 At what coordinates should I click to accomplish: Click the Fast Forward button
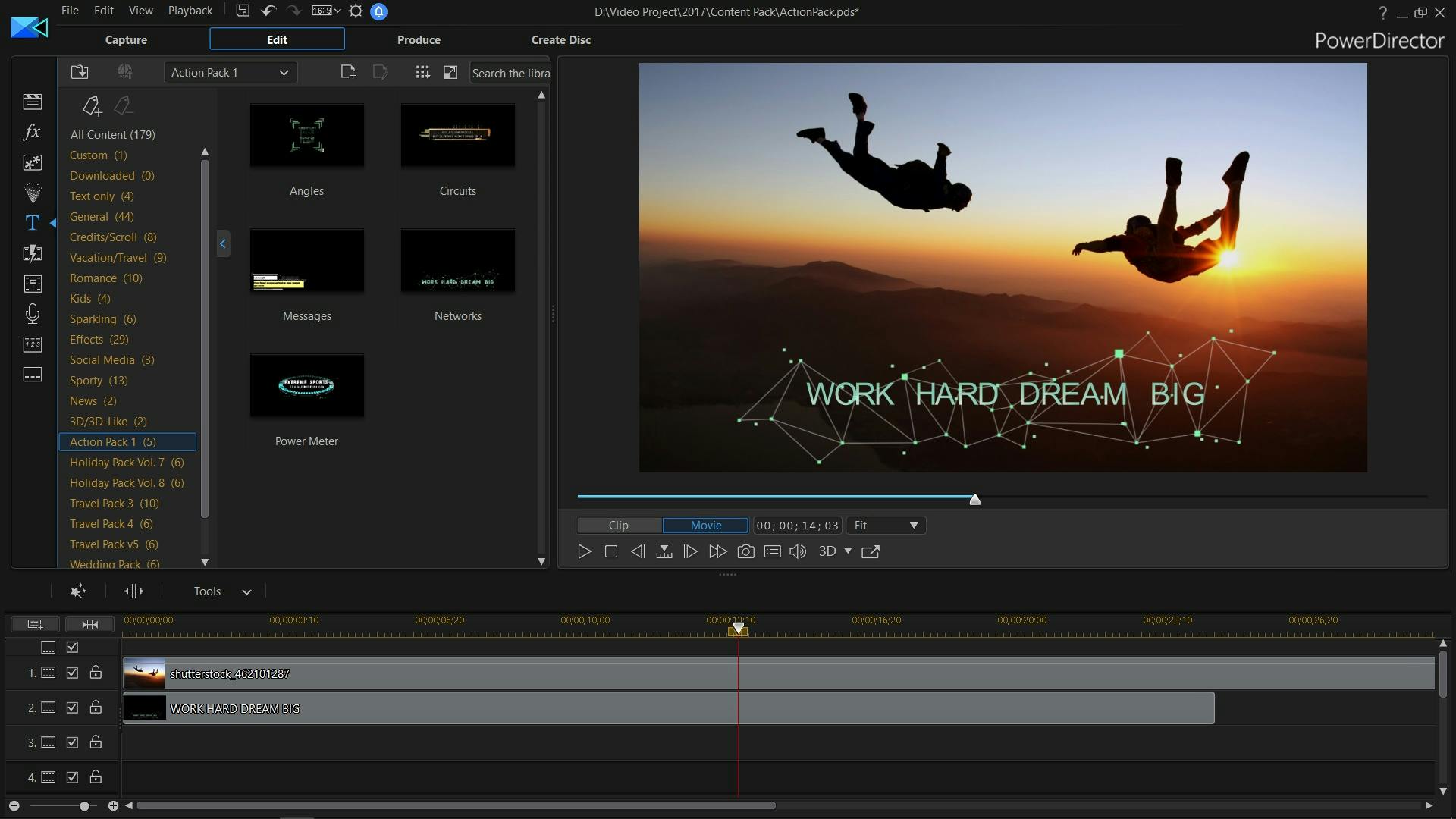pyautogui.click(x=717, y=552)
